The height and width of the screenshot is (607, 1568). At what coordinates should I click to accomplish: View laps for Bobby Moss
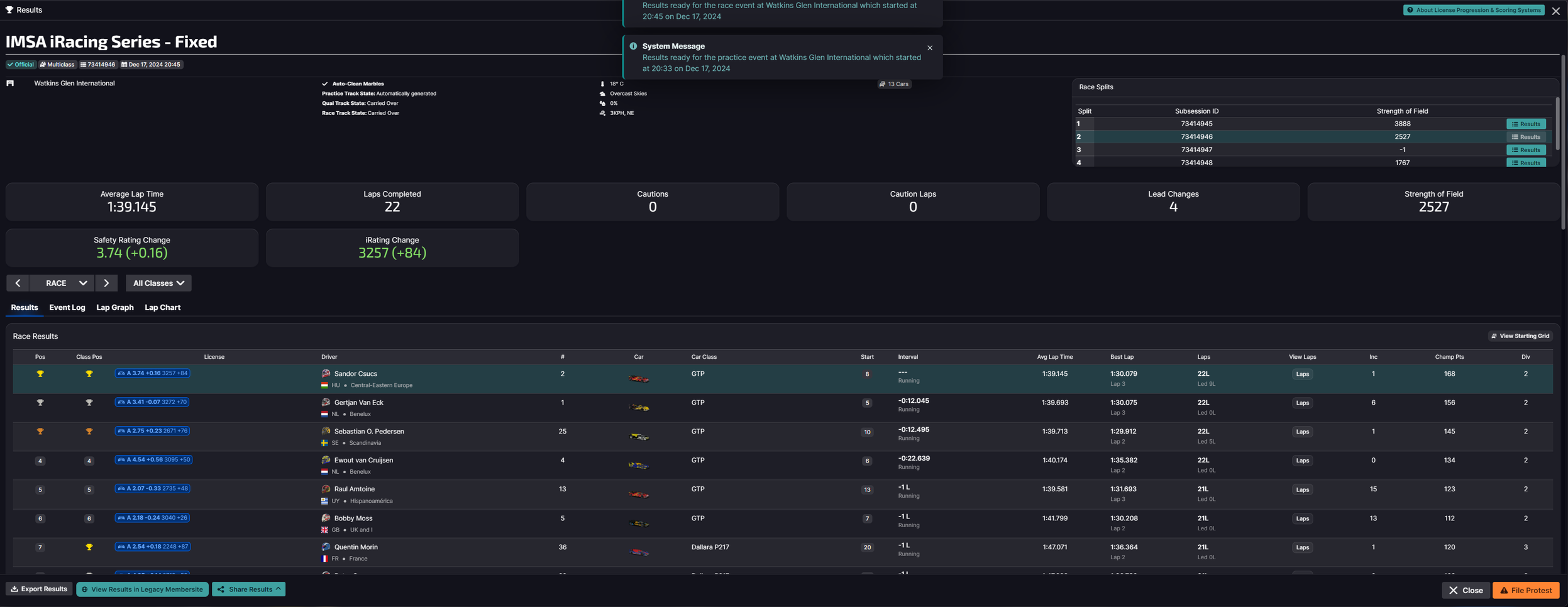1302,518
